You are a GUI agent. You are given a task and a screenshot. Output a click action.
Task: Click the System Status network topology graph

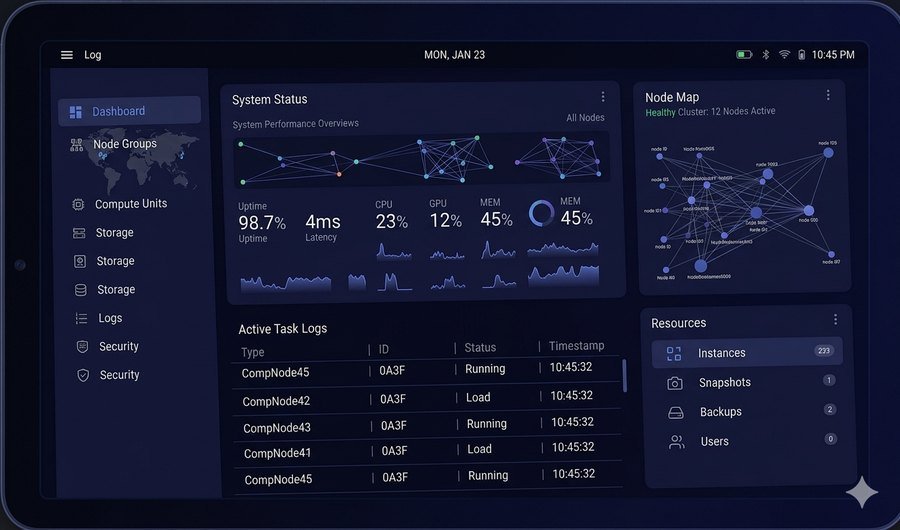[x=421, y=160]
